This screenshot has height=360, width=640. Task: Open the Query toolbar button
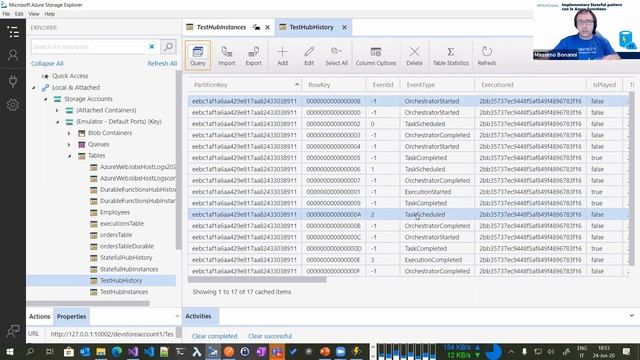coord(198,55)
